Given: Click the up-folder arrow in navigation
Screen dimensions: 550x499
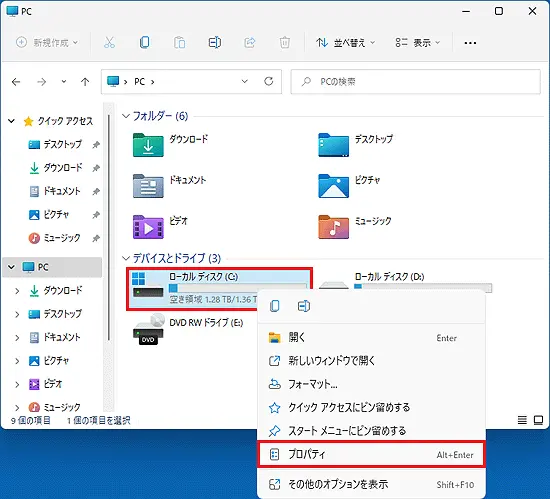Looking at the screenshot, I should (x=85, y=82).
